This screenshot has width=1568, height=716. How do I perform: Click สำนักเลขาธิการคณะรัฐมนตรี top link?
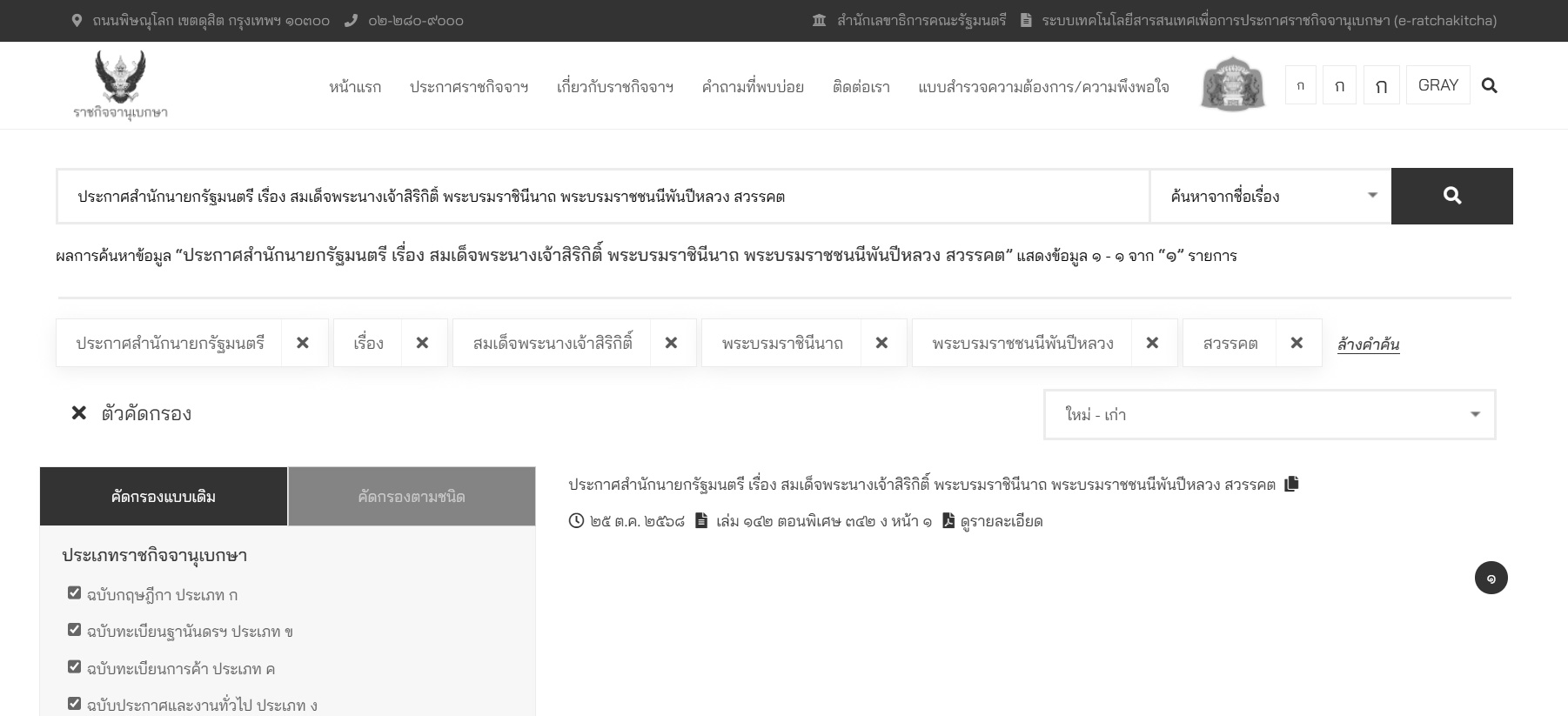point(921,20)
